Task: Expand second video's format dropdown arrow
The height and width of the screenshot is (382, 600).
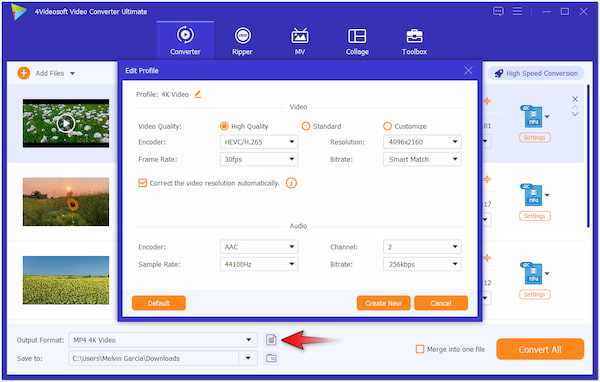Action: pos(547,195)
